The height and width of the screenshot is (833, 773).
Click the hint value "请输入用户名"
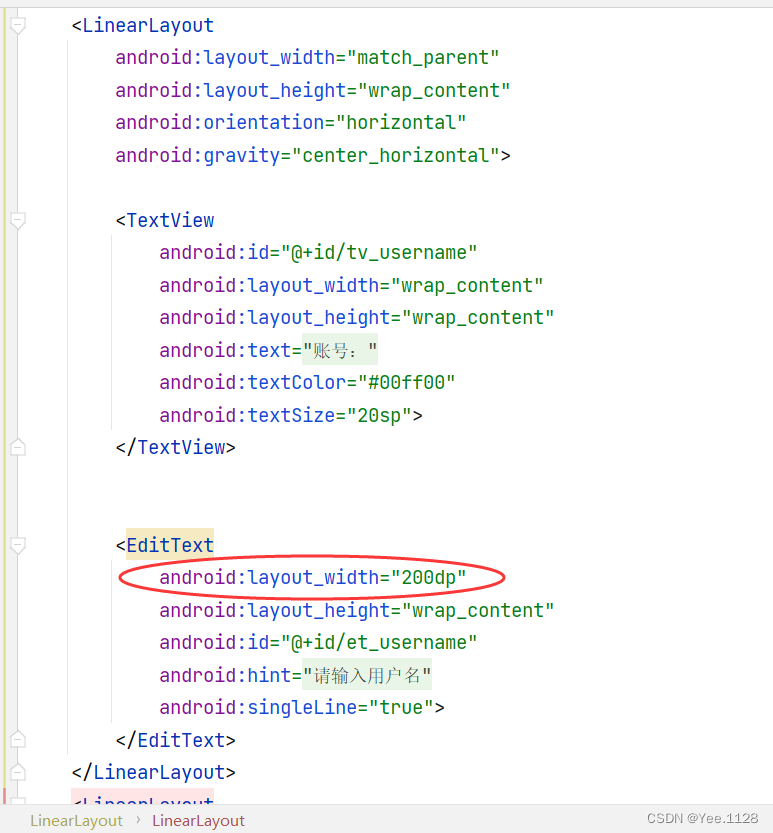(367, 676)
